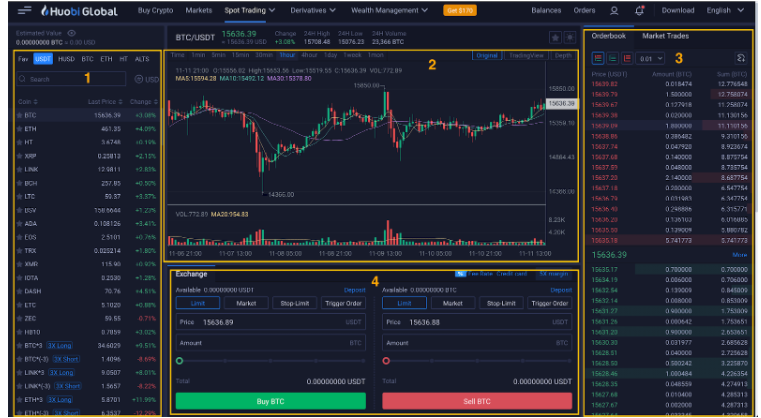Favorite the TRX row star
This screenshot has width=761, height=418.
pyautogui.click(x=20, y=251)
